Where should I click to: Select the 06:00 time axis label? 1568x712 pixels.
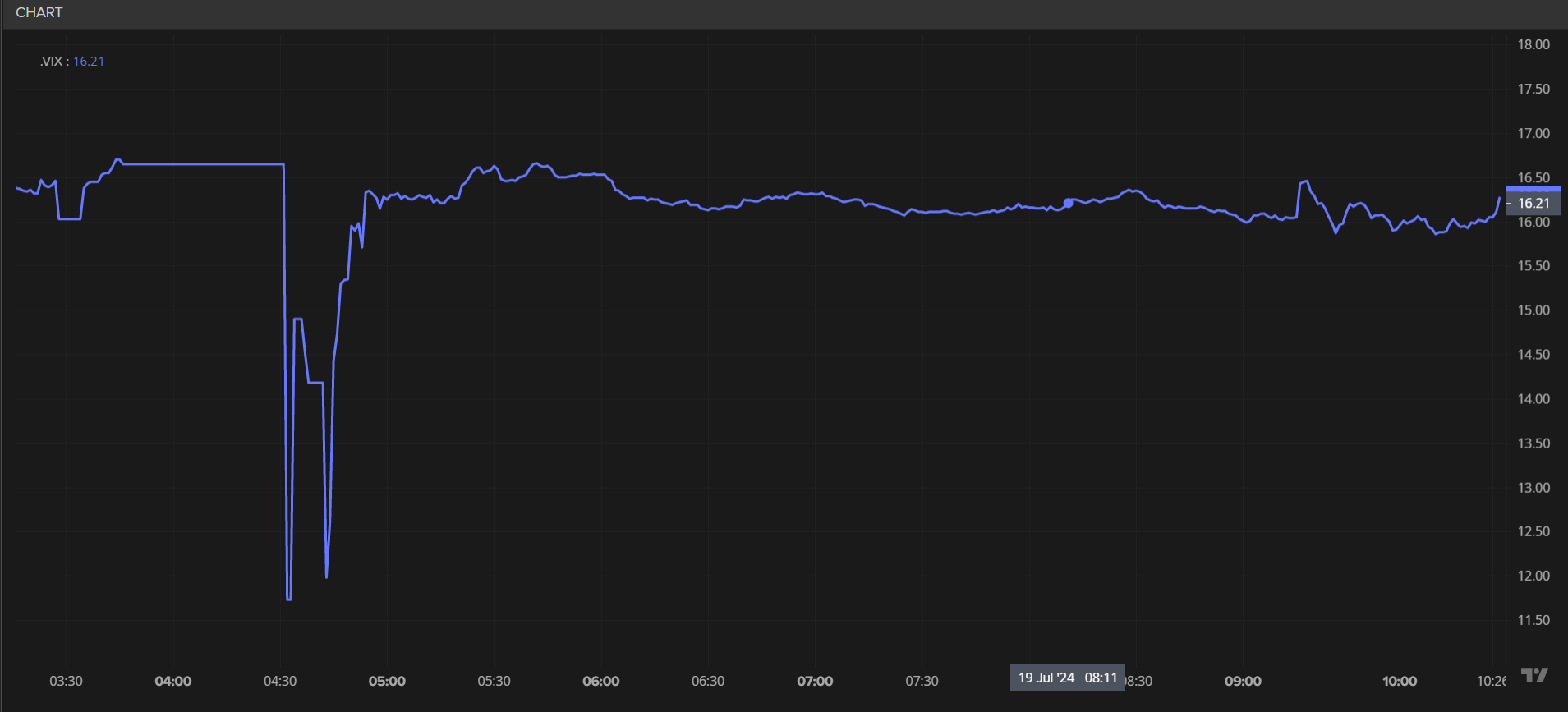pos(601,681)
